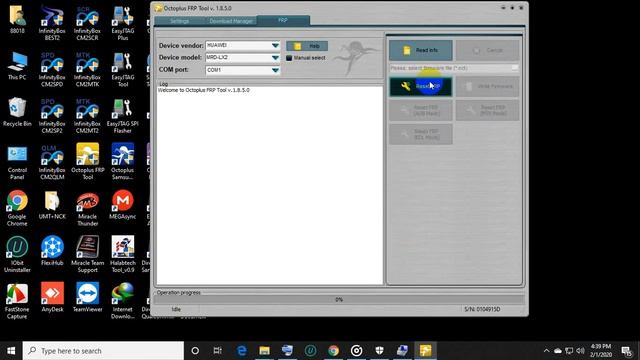
Task: Select the Octoplus Samsung desktop icon
Action: [122, 161]
